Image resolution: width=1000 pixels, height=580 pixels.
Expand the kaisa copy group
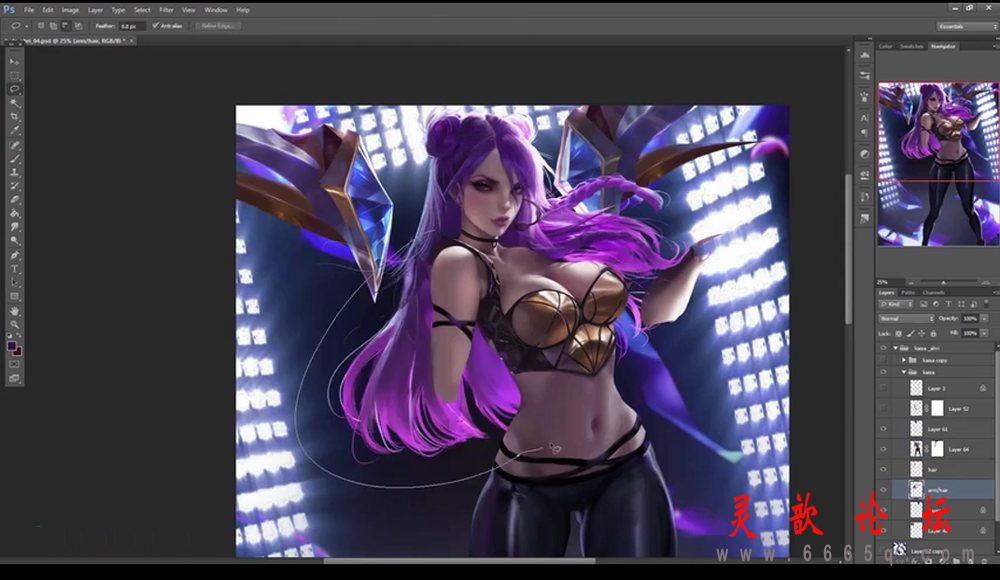(904, 360)
